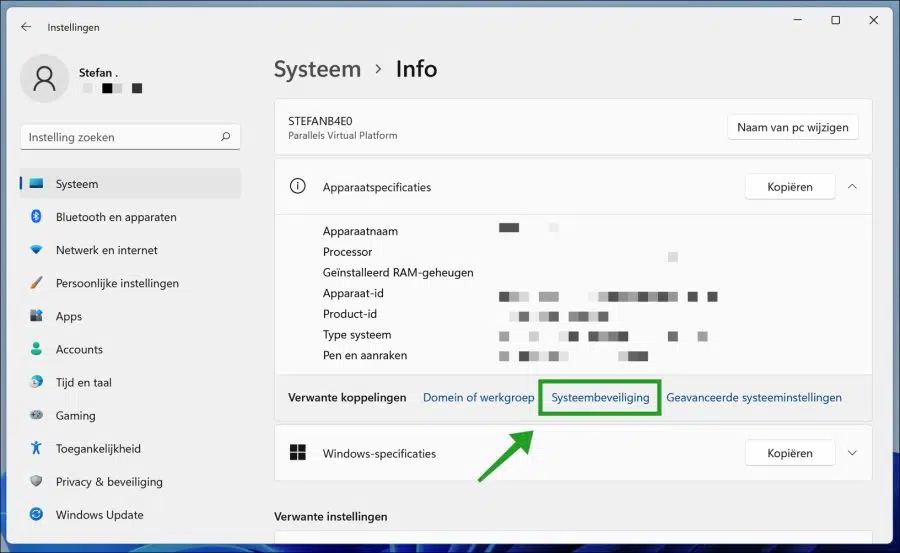Copy Apparaatspecificaties with Kopiëren button
This screenshot has height=553, width=900.
(x=790, y=187)
